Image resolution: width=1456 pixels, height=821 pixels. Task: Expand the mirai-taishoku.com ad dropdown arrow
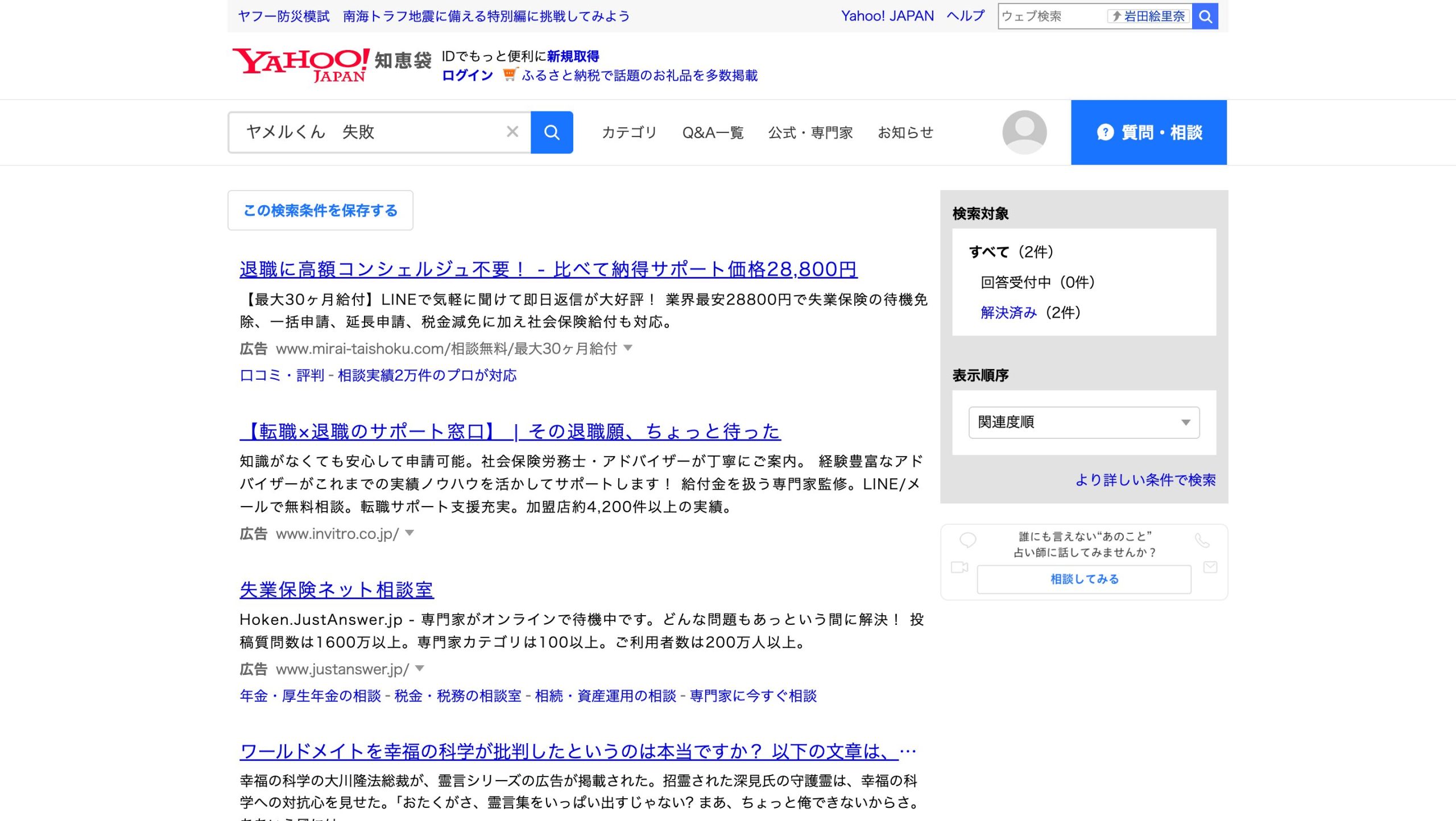pos(628,348)
